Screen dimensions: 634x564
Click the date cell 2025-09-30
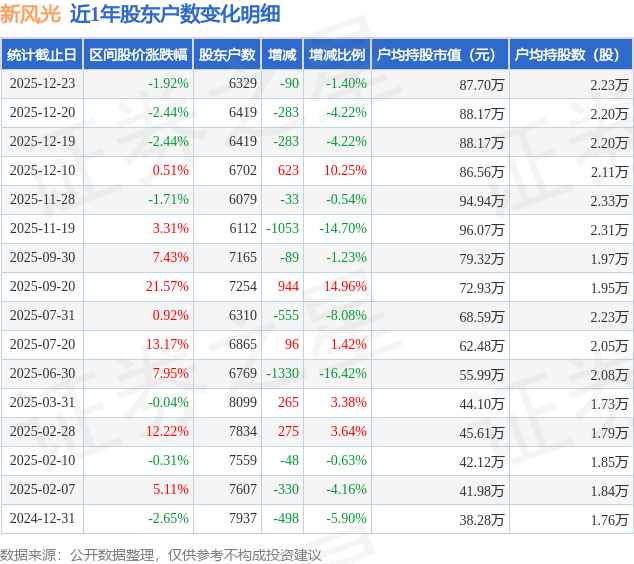pyautogui.click(x=42, y=258)
